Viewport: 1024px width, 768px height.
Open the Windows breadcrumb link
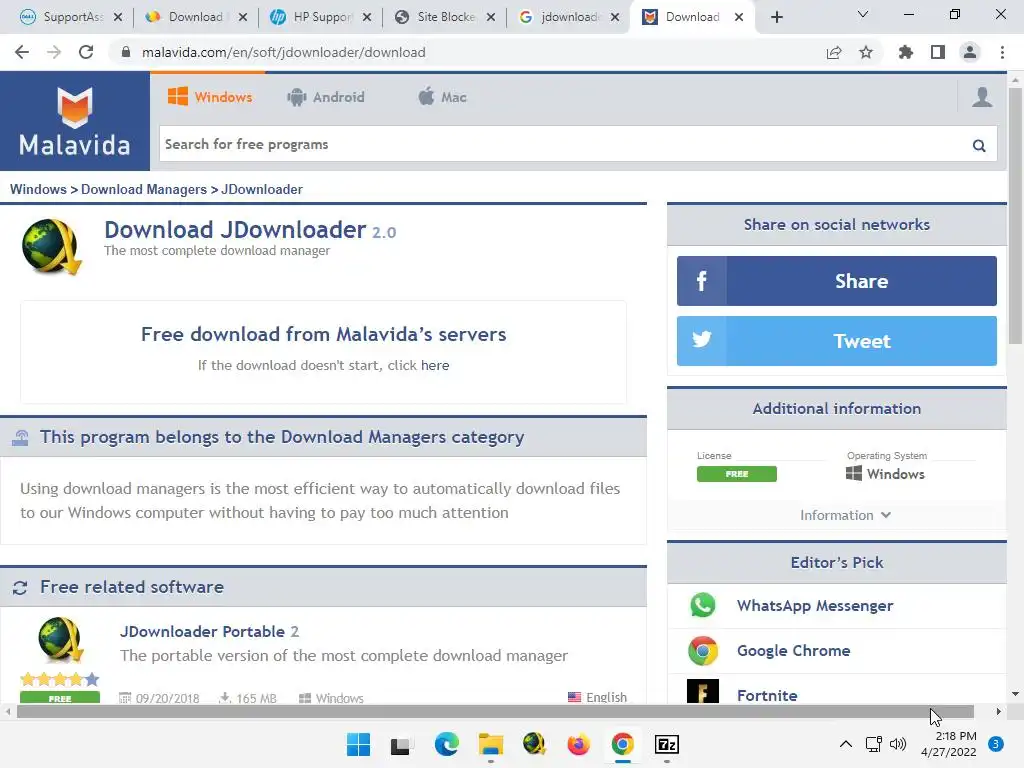click(x=38, y=189)
